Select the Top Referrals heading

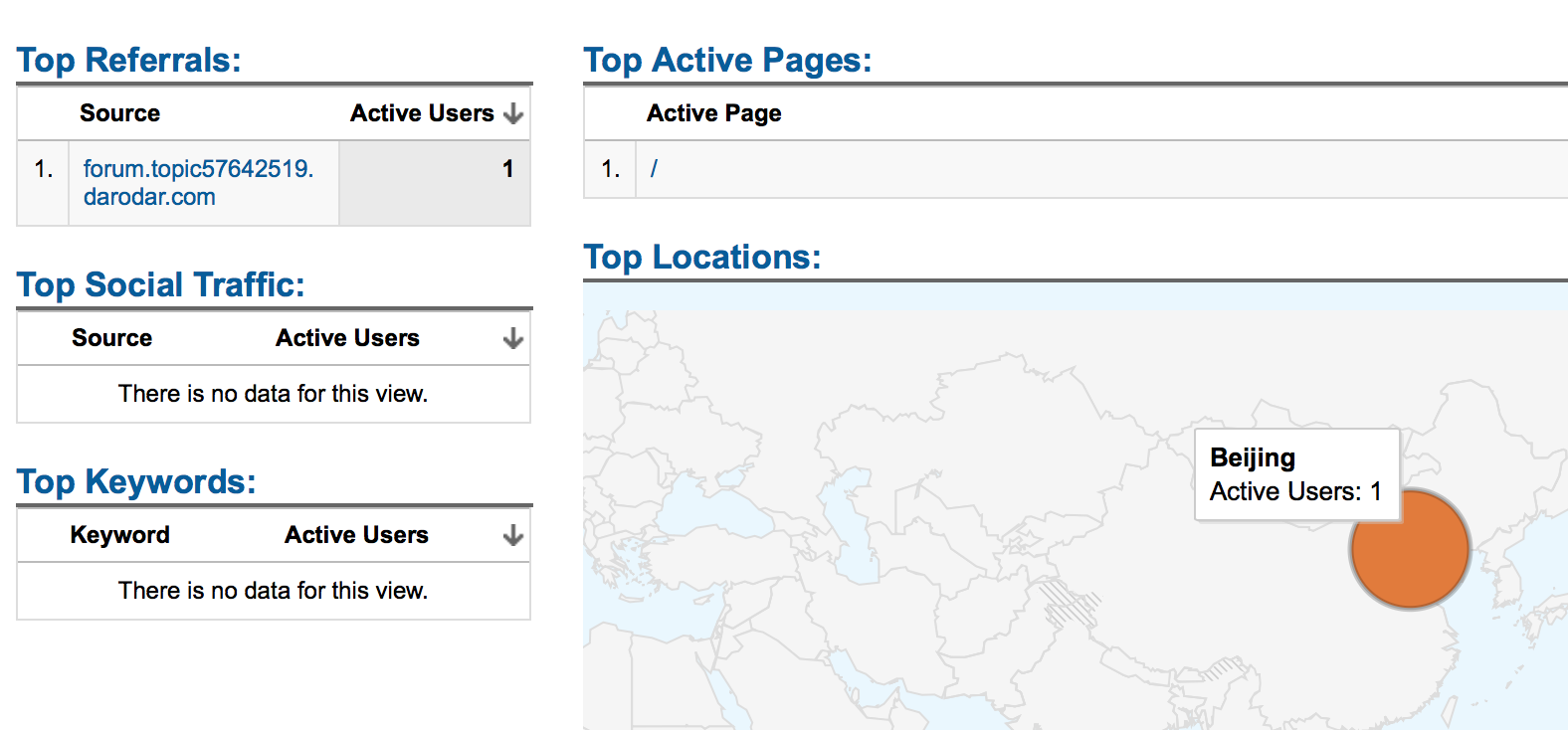pyautogui.click(x=129, y=60)
